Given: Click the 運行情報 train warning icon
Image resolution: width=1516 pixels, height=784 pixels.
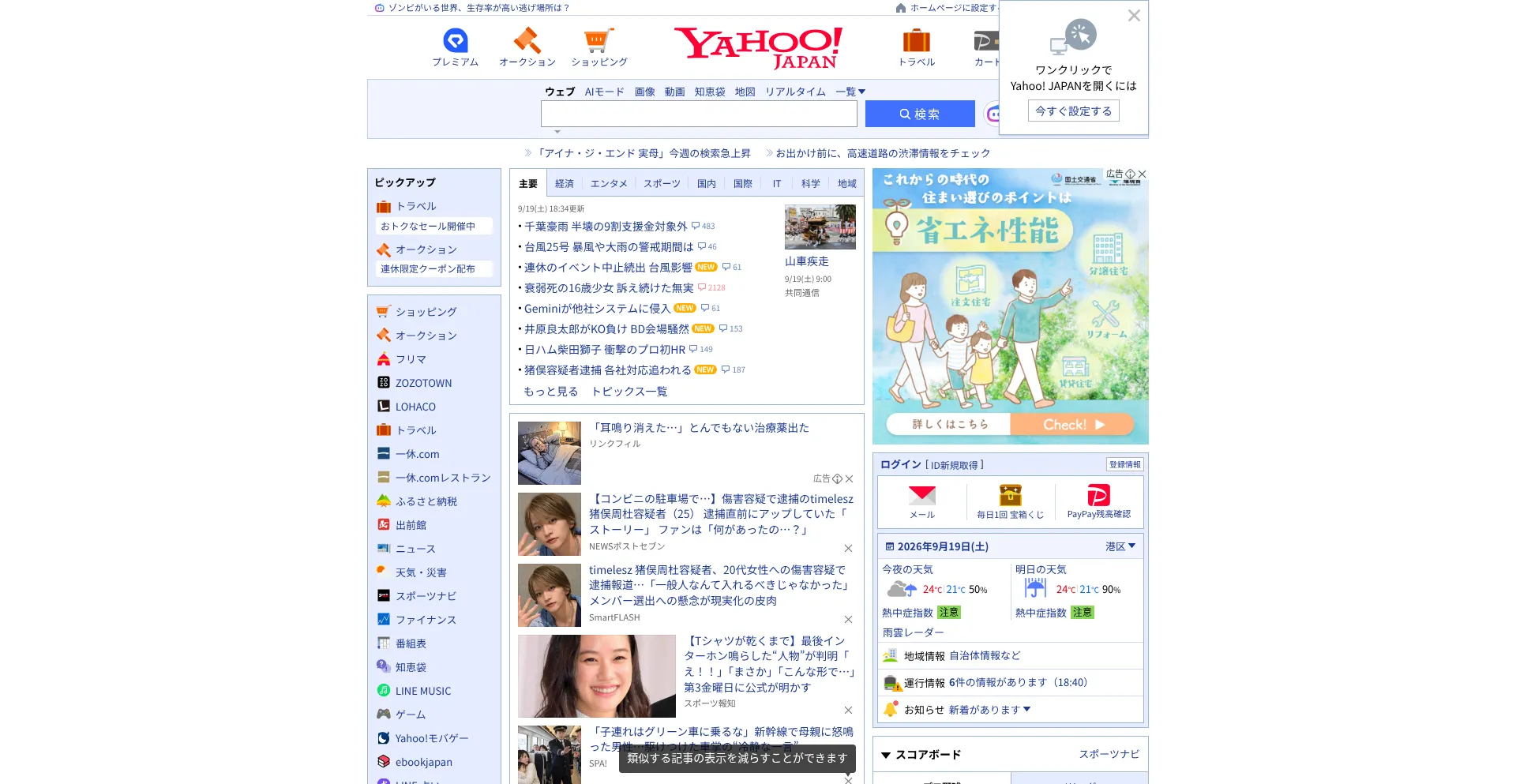Looking at the screenshot, I should tap(892, 683).
